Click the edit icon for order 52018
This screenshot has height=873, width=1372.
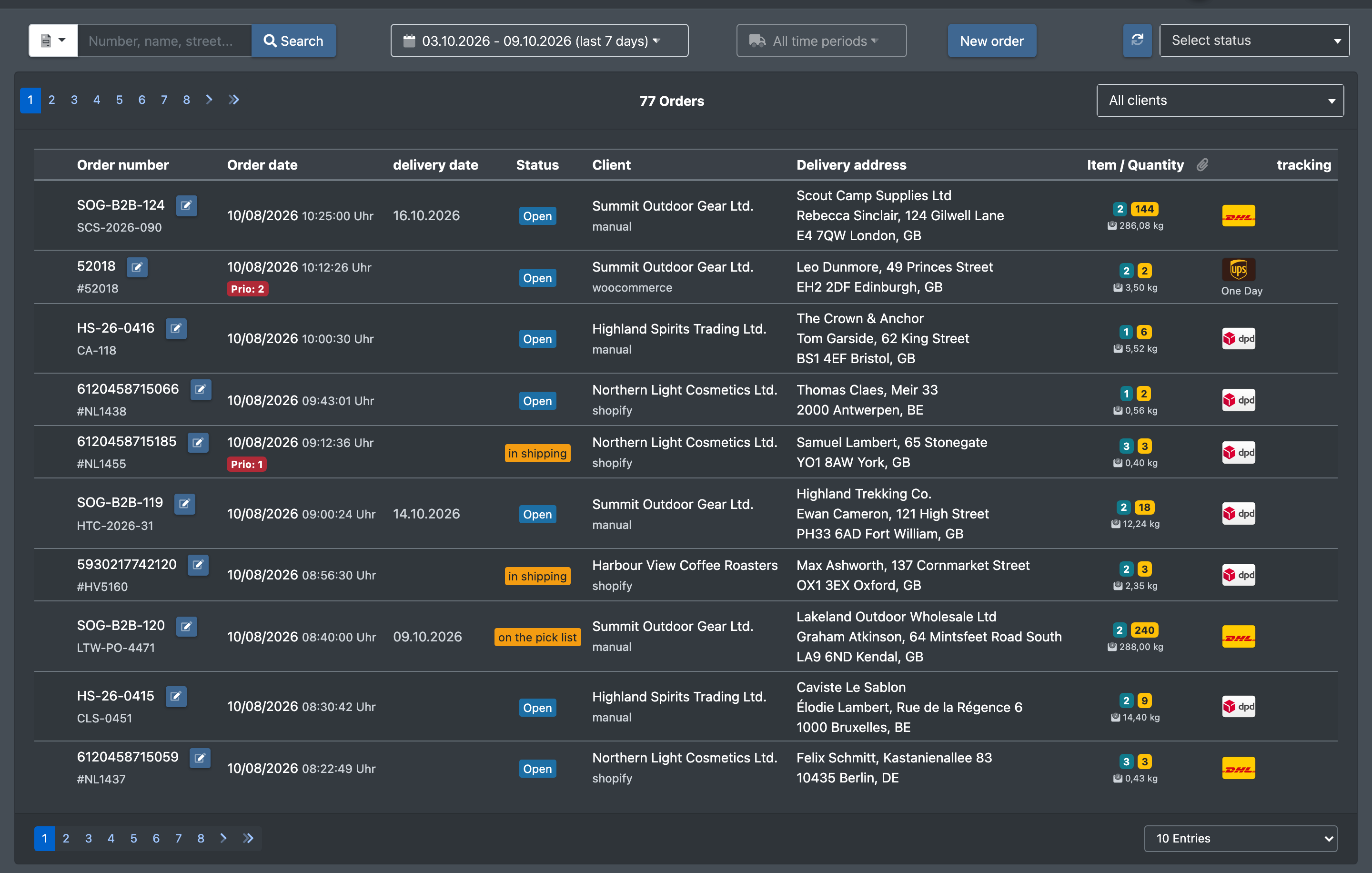pyautogui.click(x=137, y=267)
